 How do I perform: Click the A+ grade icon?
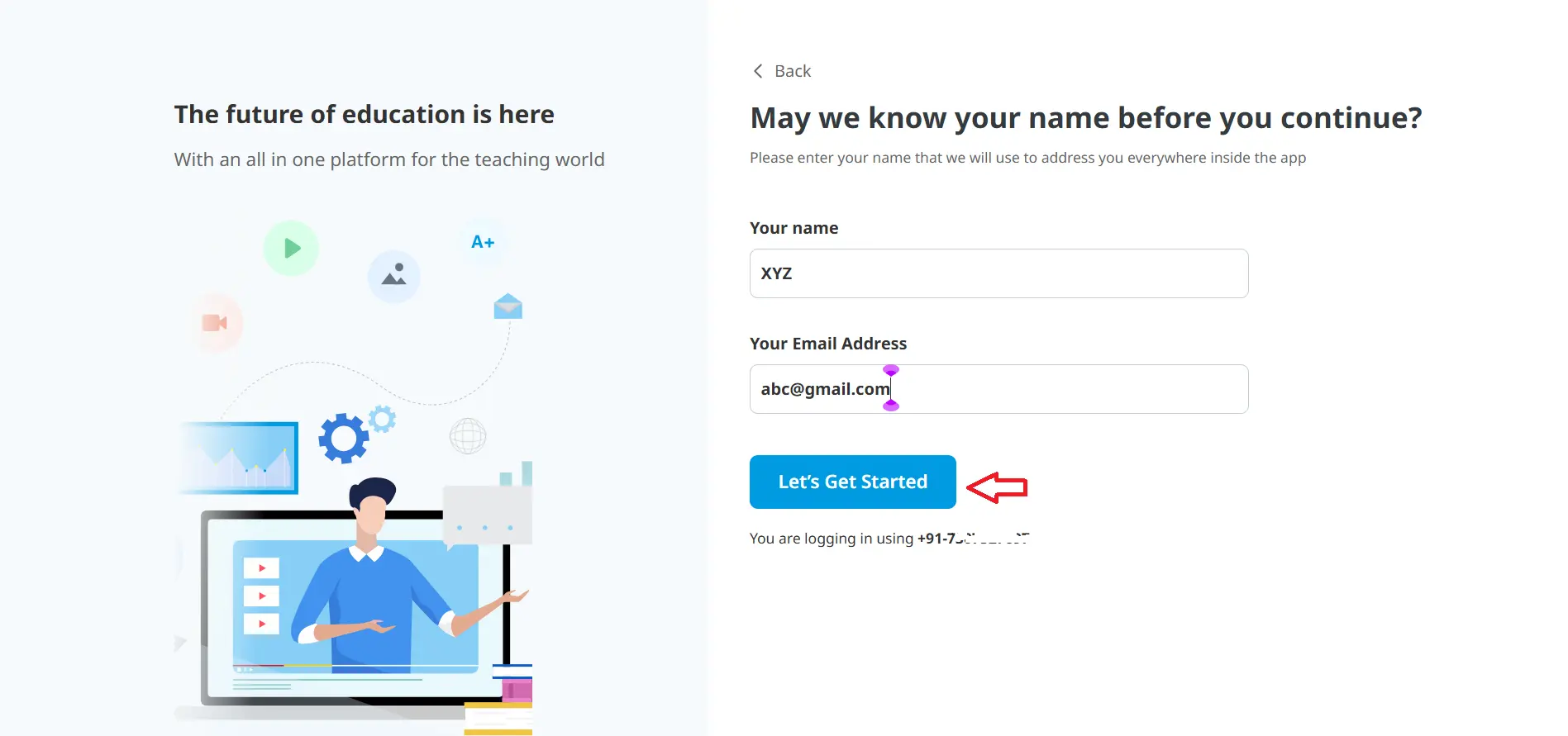[483, 242]
